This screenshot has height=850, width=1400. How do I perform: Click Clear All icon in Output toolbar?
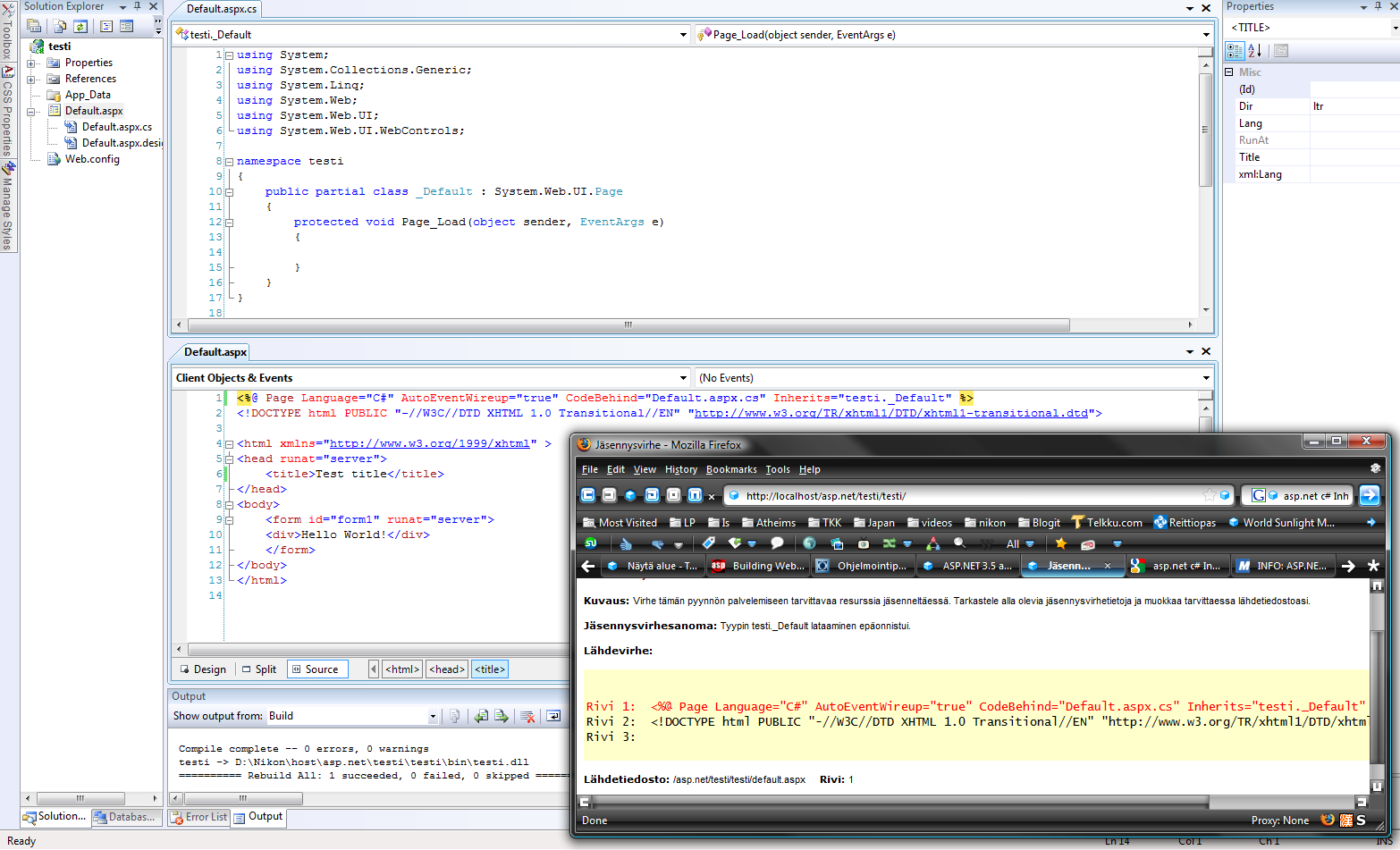tap(527, 716)
